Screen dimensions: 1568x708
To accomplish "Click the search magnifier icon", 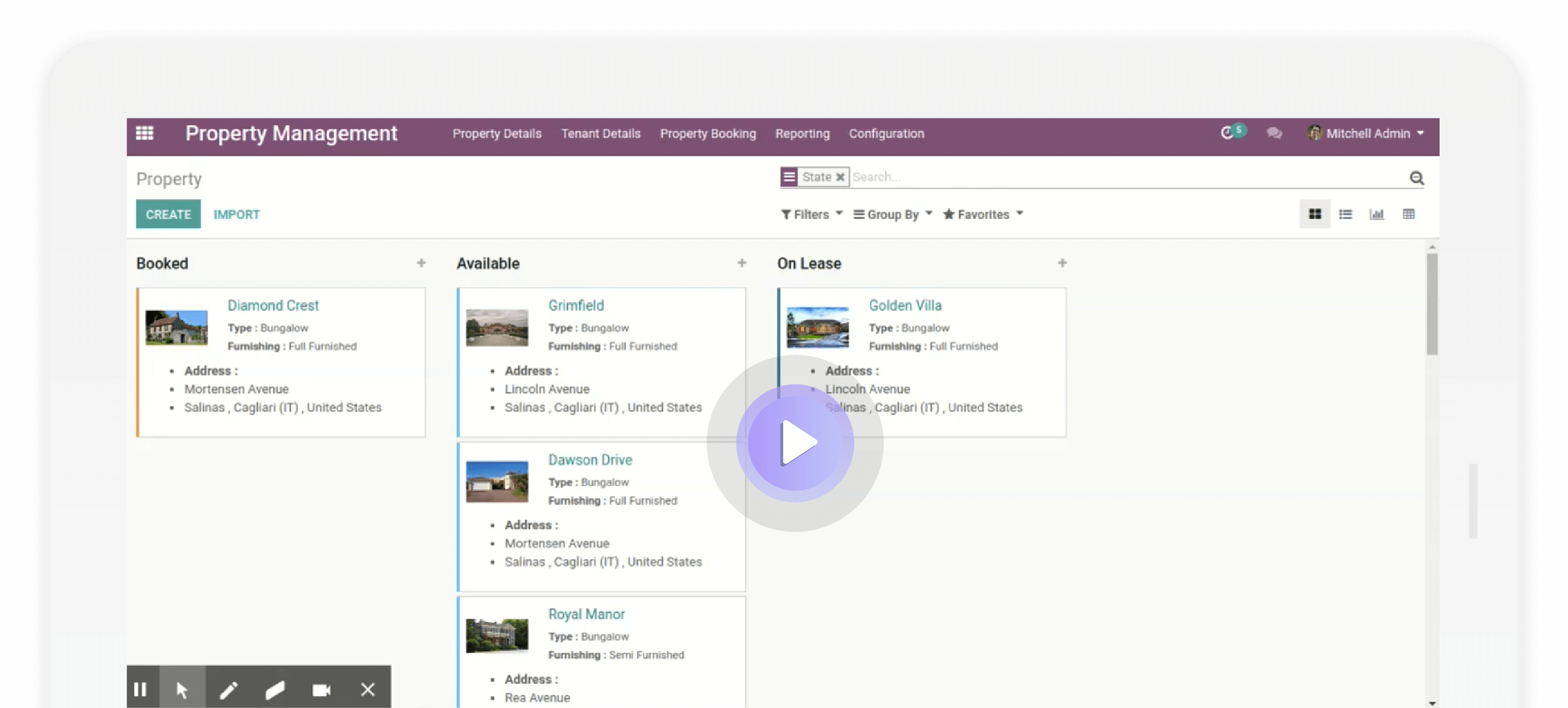I will [x=1416, y=177].
